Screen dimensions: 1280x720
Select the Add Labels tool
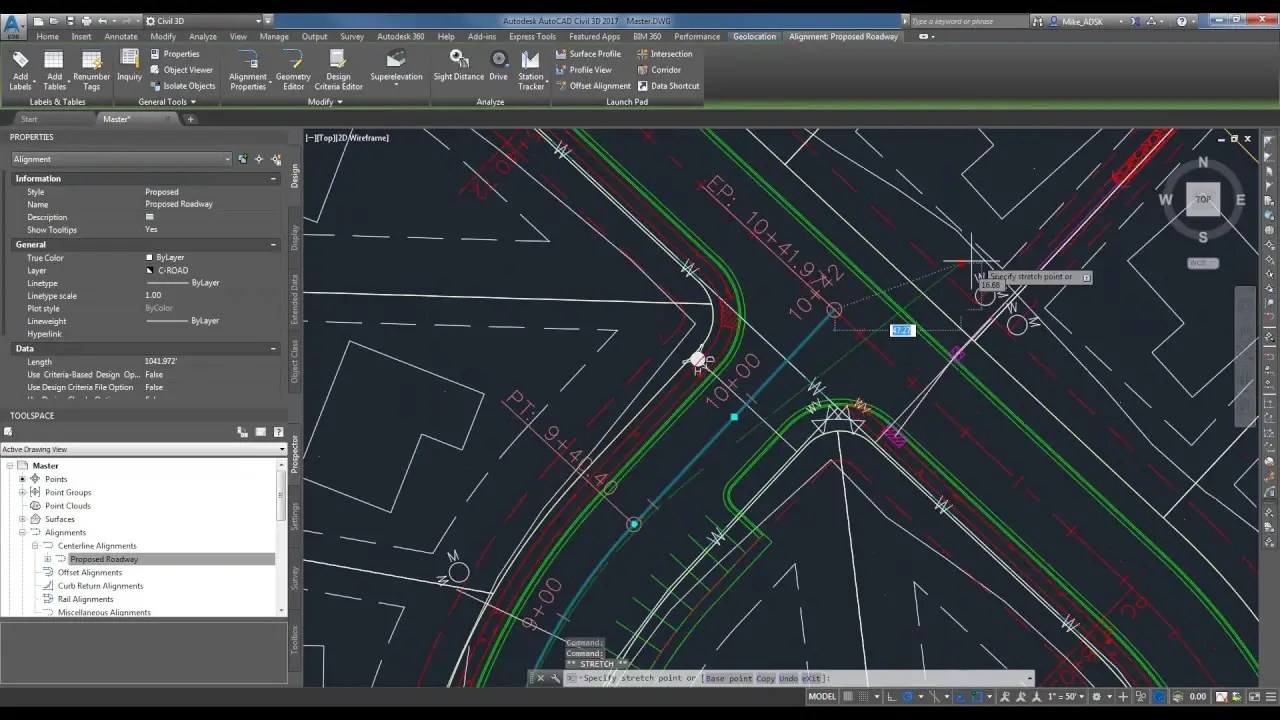coord(20,68)
